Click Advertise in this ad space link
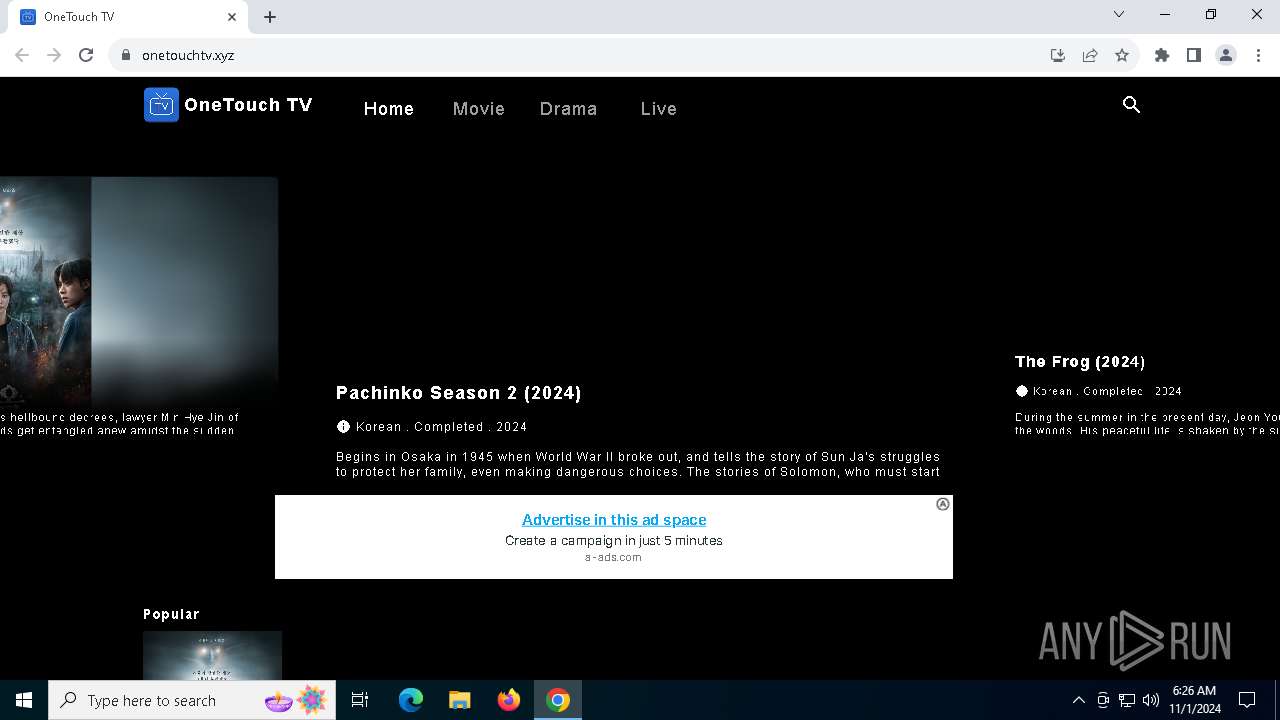This screenshot has width=1280, height=720. 614,520
